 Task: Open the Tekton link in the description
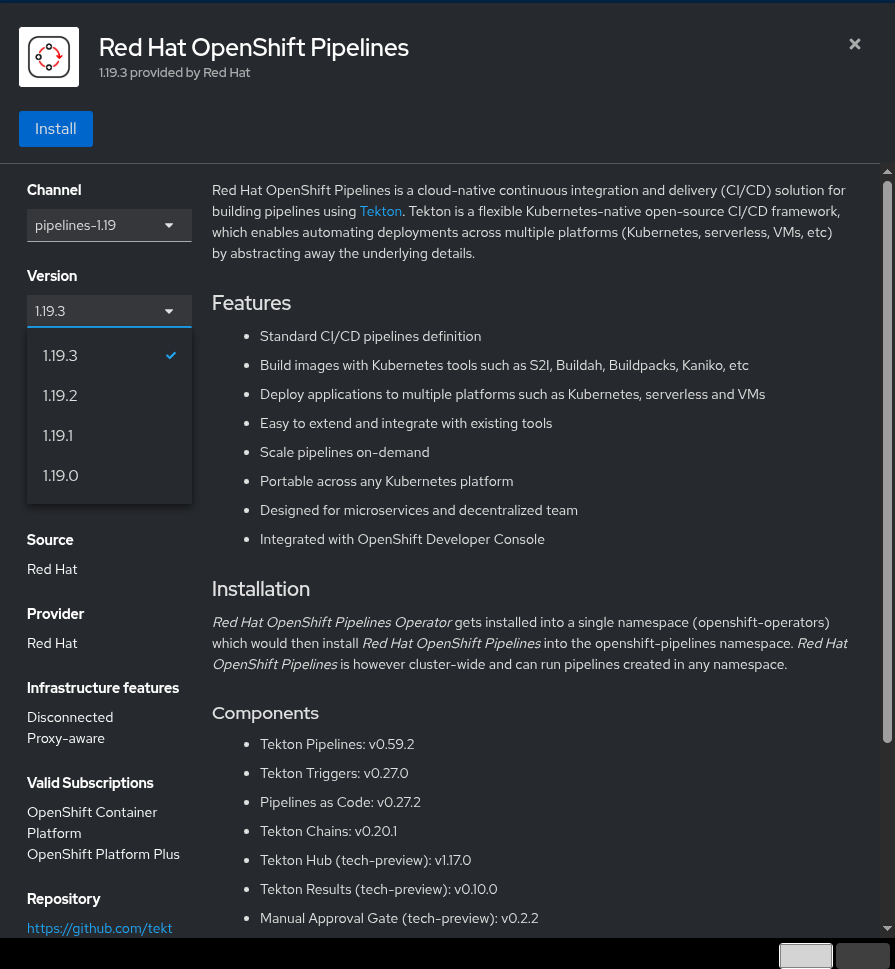coord(380,211)
